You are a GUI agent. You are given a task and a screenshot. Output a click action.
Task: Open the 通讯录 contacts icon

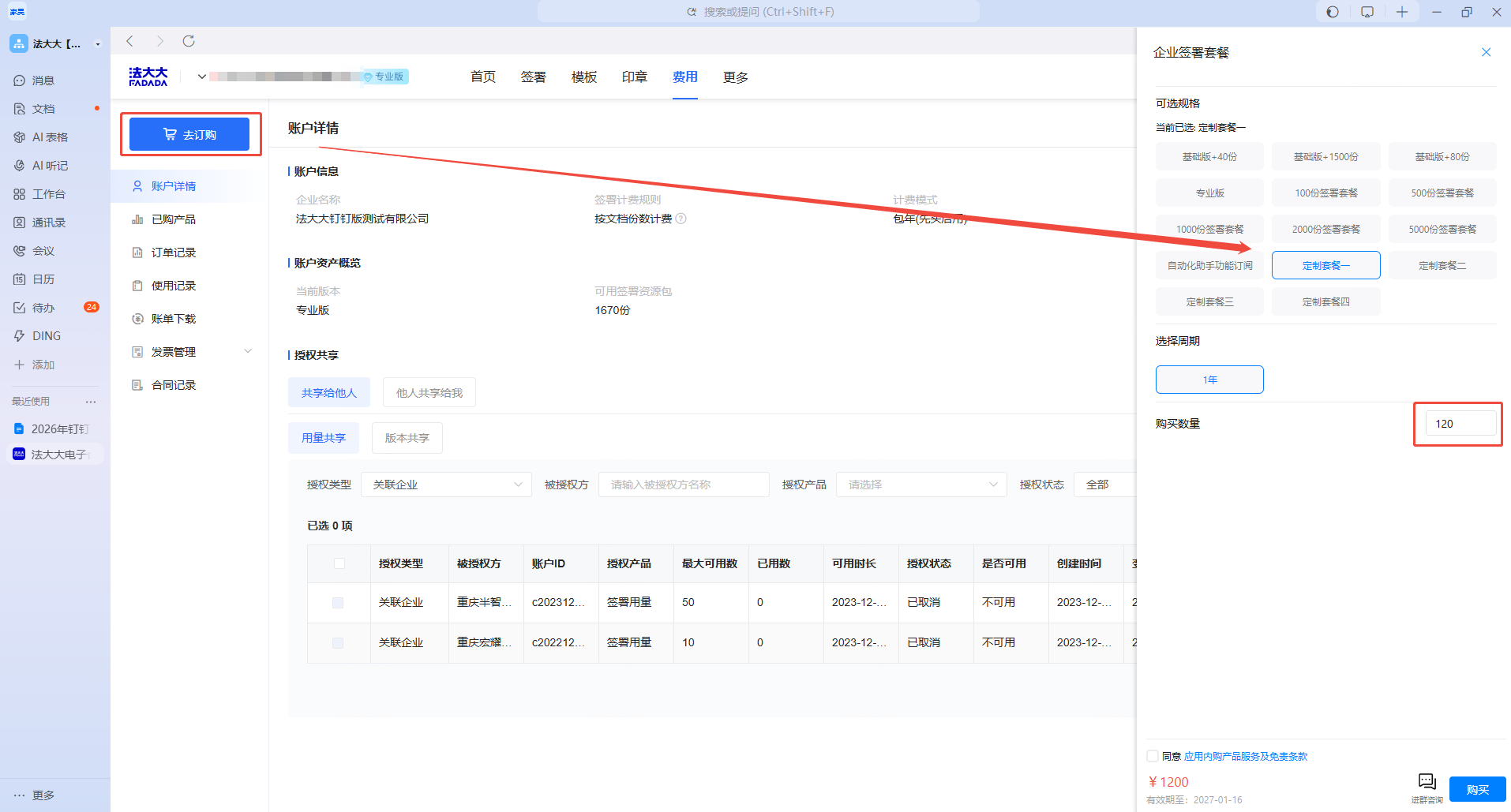tap(20, 223)
